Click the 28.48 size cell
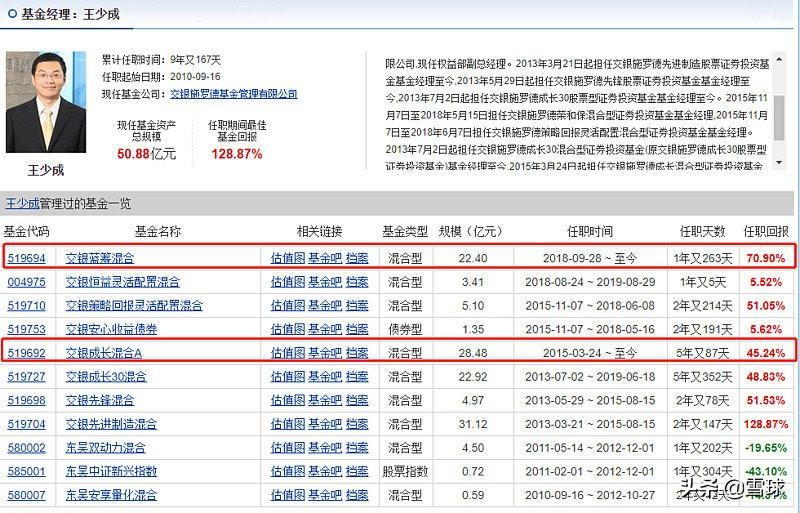The image size is (800, 513). (x=473, y=353)
